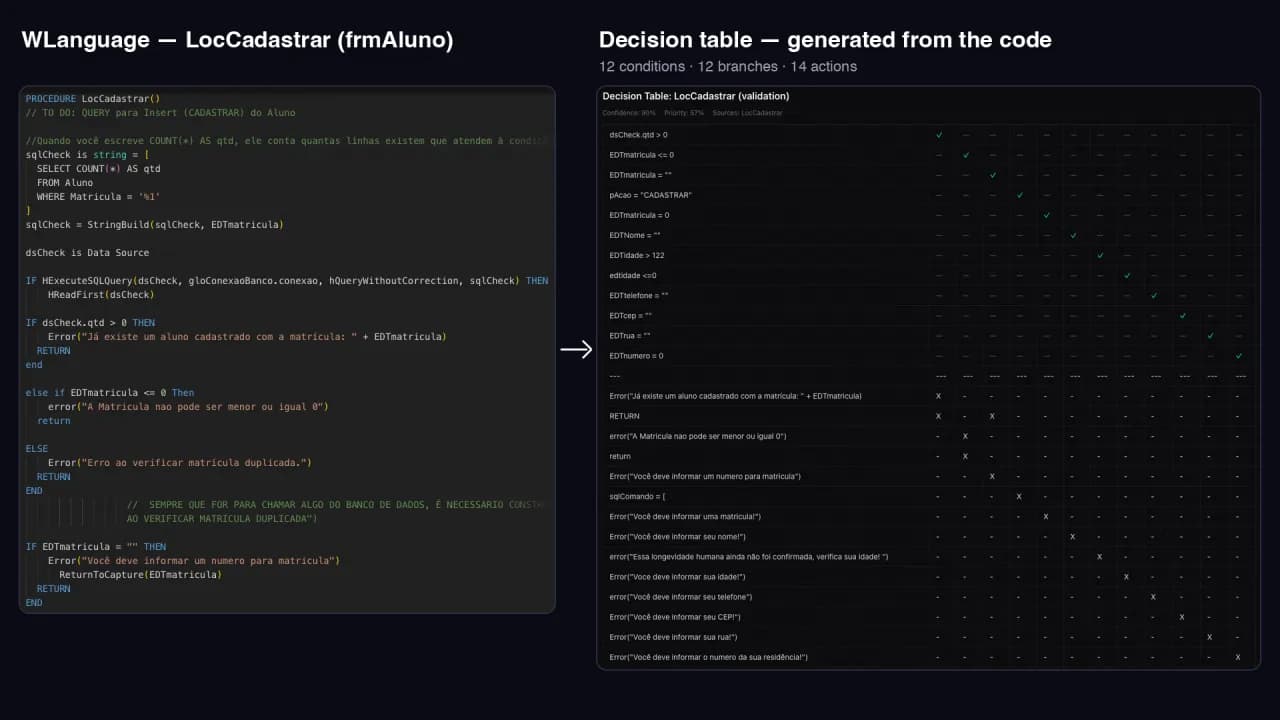The image size is (1280, 720).
Task: Select the "dsCheck.qtd > 0" condition row label
Action: coord(638,135)
